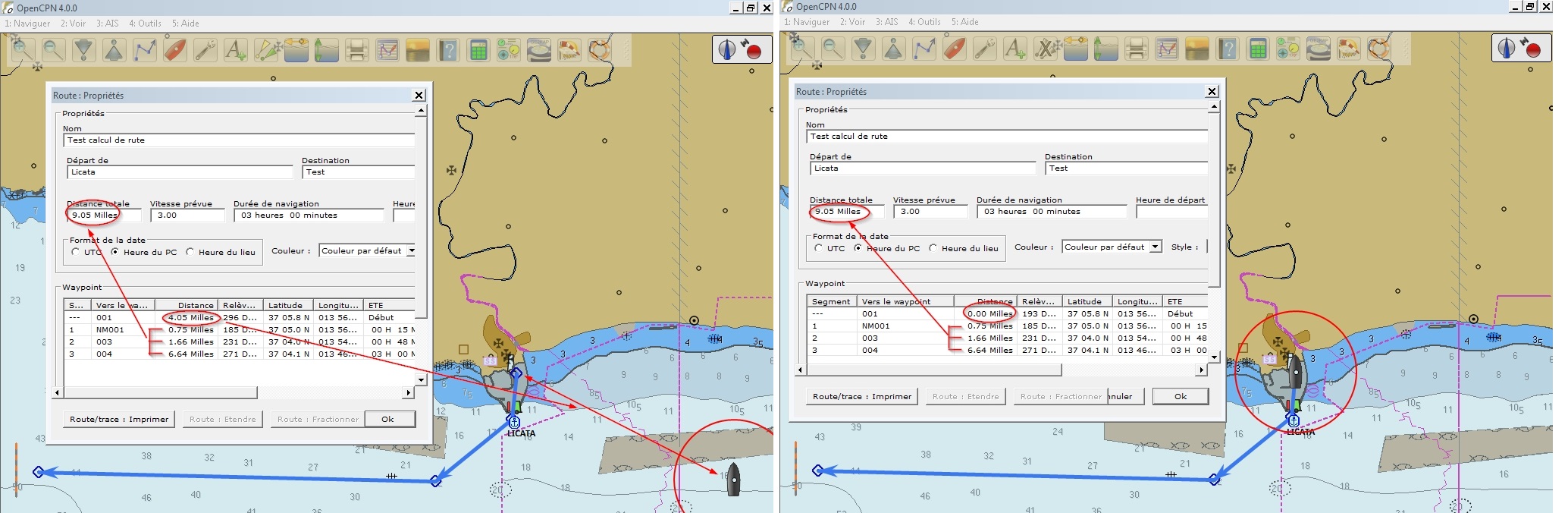Open '3: AIS' menu in left window

coord(107,24)
